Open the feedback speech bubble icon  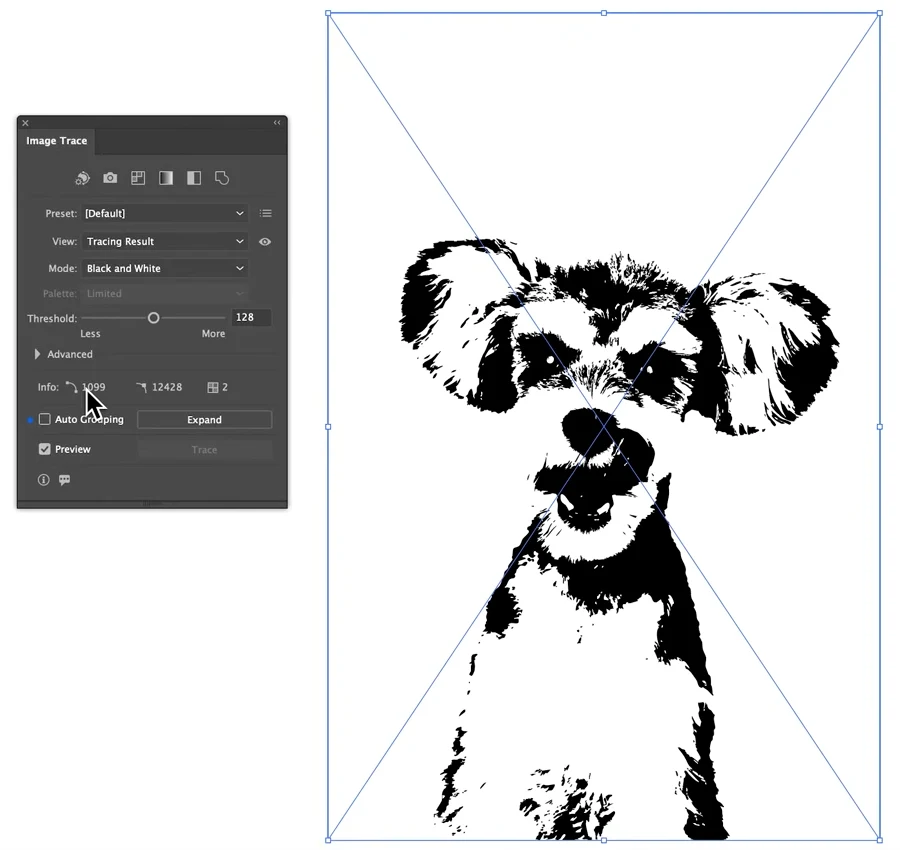[64, 480]
